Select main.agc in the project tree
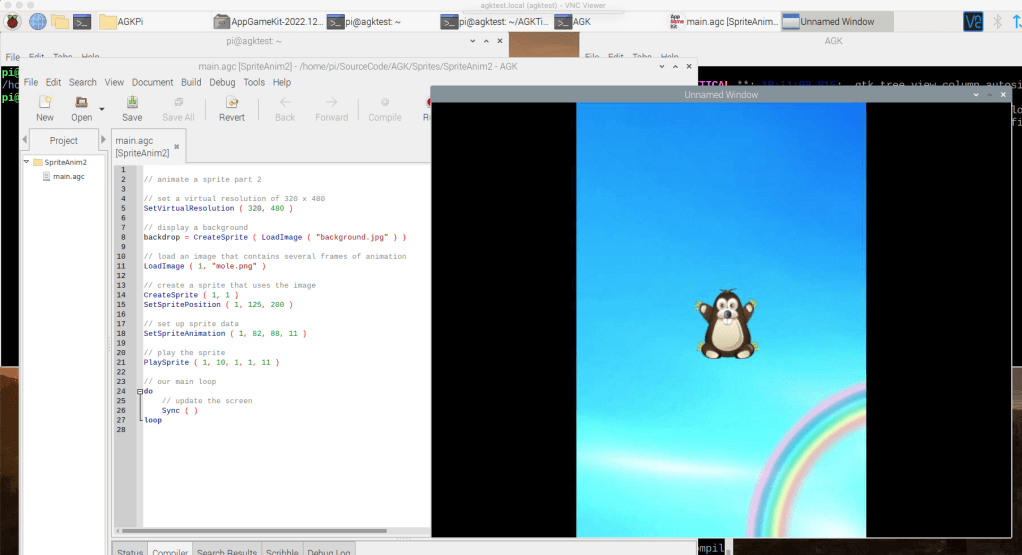Viewport: 1022px width, 555px height. 68,176
